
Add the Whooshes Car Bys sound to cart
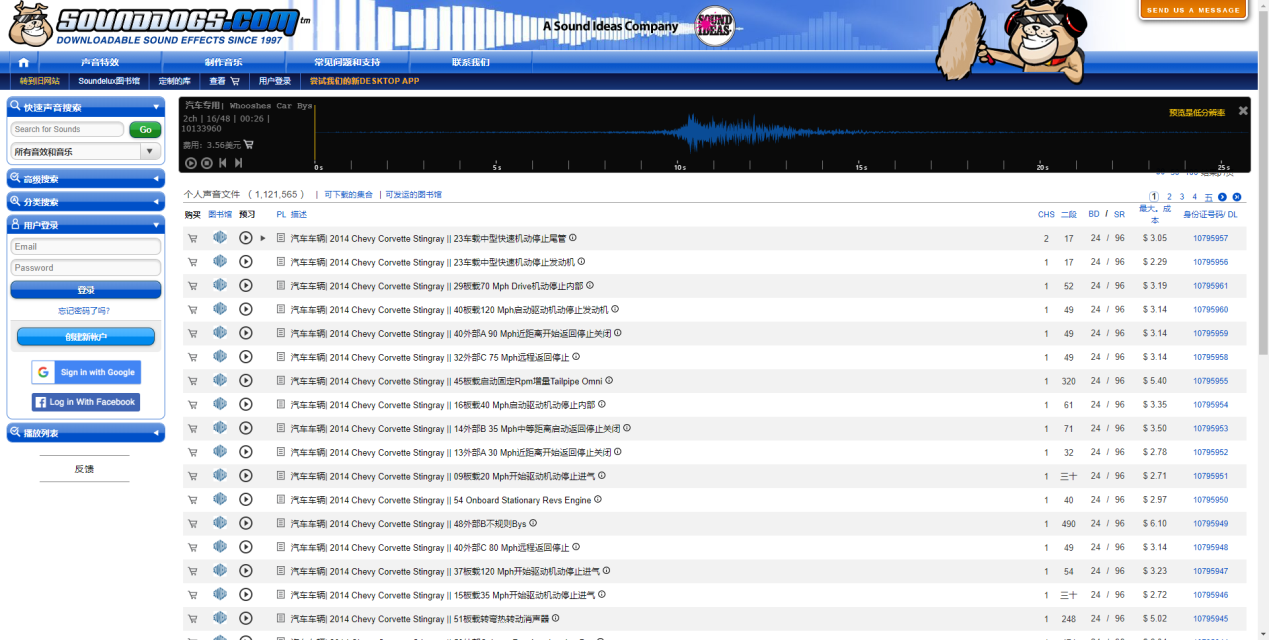tap(248, 145)
